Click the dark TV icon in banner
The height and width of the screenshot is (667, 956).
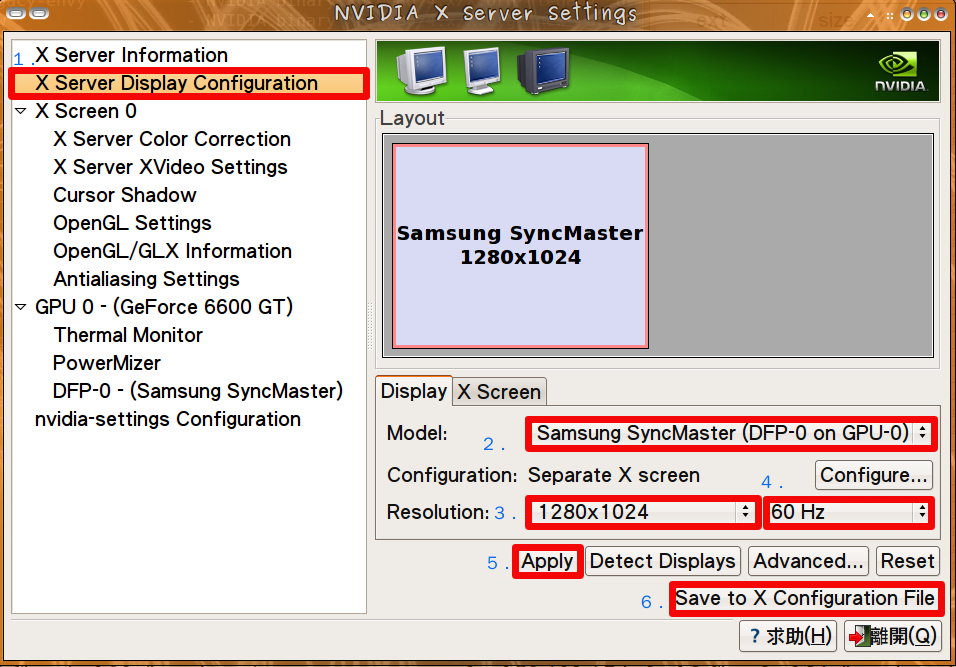coord(543,71)
